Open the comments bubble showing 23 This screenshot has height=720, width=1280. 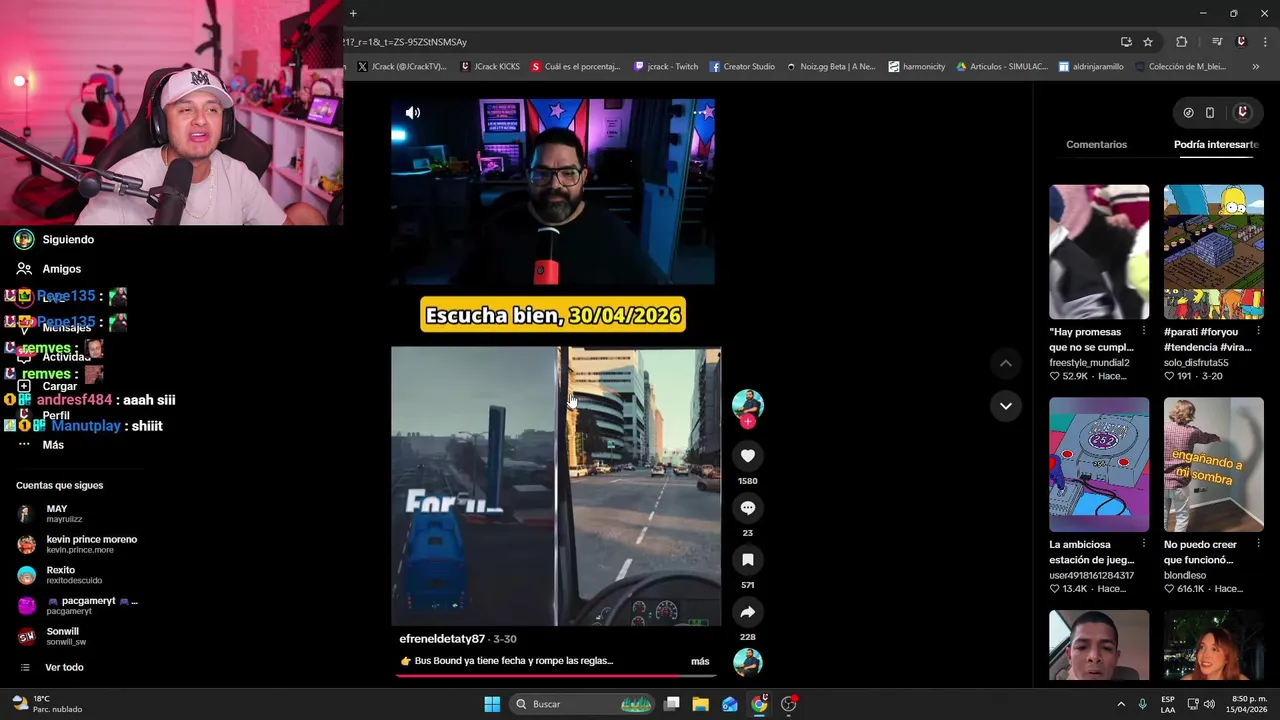(x=747, y=508)
